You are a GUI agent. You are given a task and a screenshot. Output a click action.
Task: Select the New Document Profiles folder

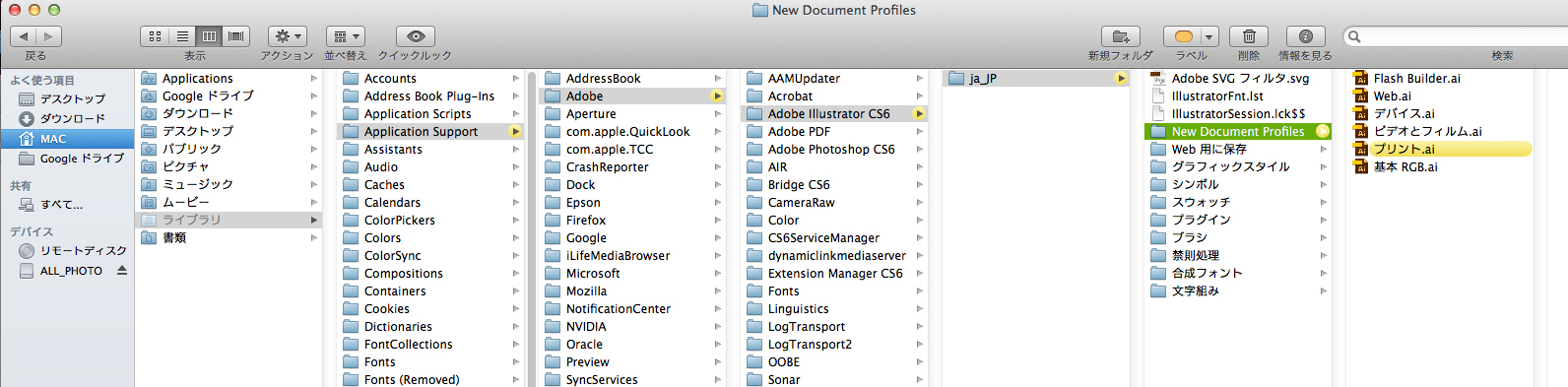[1238, 131]
